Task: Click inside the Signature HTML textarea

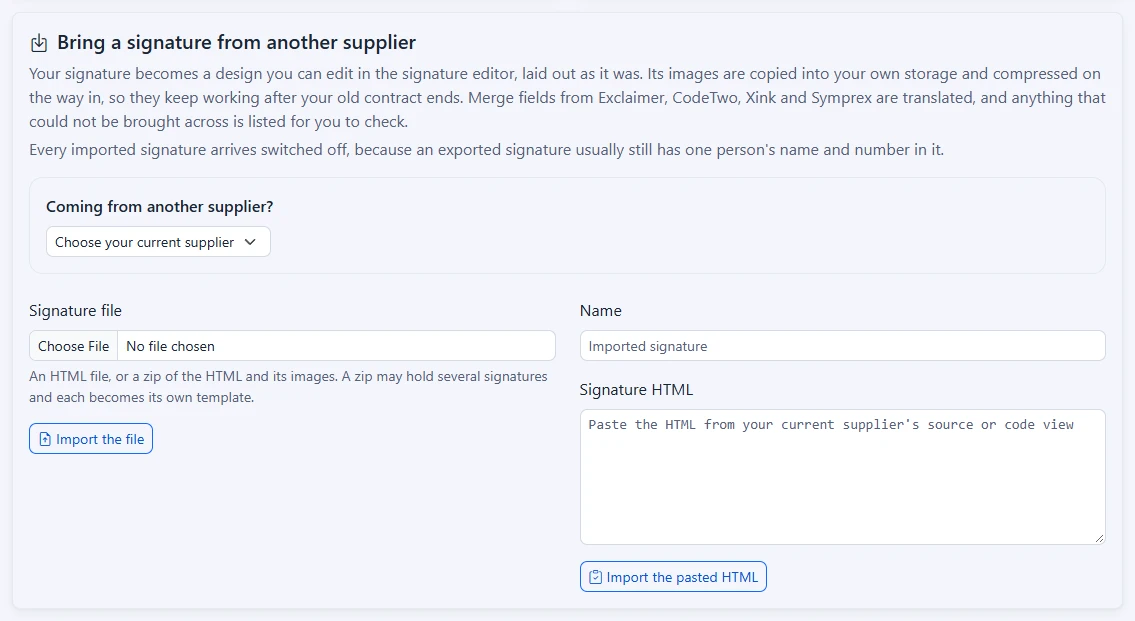Action: (x=843, y=477)
